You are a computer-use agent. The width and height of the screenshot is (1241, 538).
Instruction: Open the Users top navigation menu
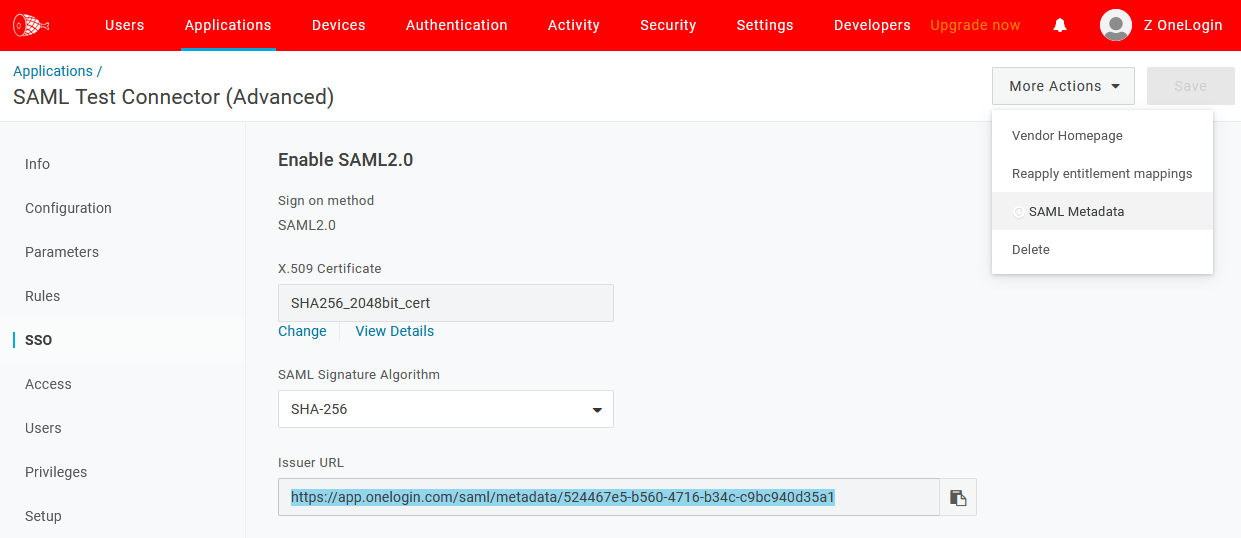pyautogui.click(x=124, y=25)
